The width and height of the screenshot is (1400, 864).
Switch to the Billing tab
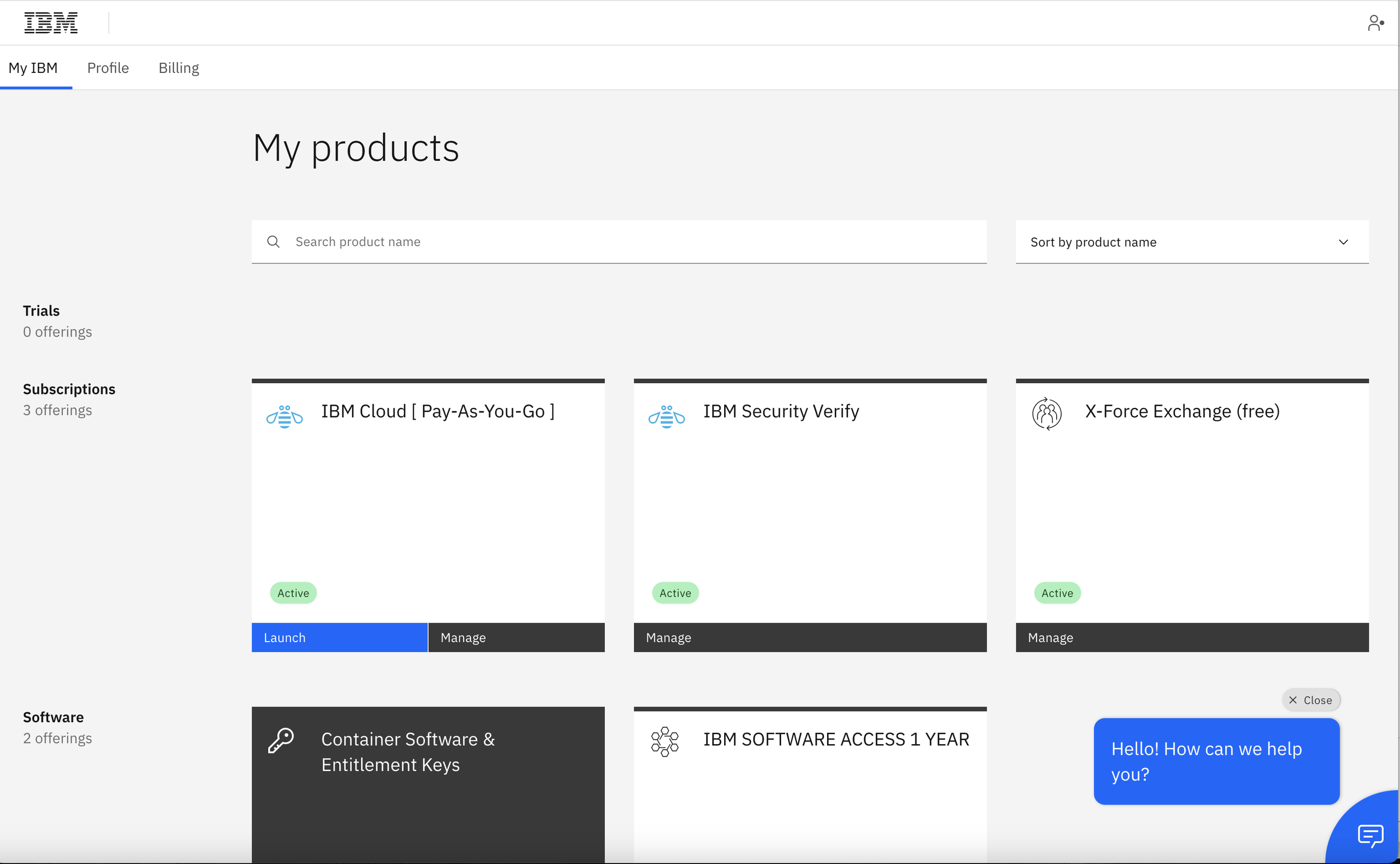(179, 68)
